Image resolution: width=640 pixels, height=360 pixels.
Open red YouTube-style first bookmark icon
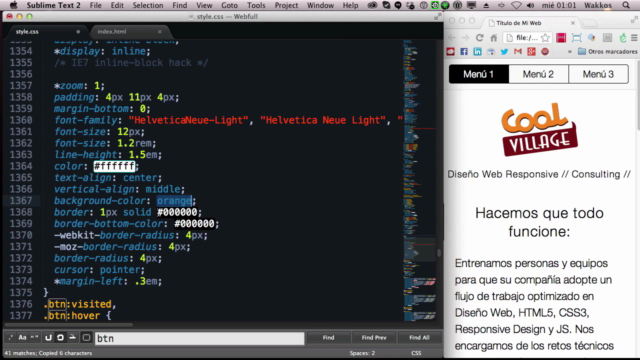tap(451, 51)
